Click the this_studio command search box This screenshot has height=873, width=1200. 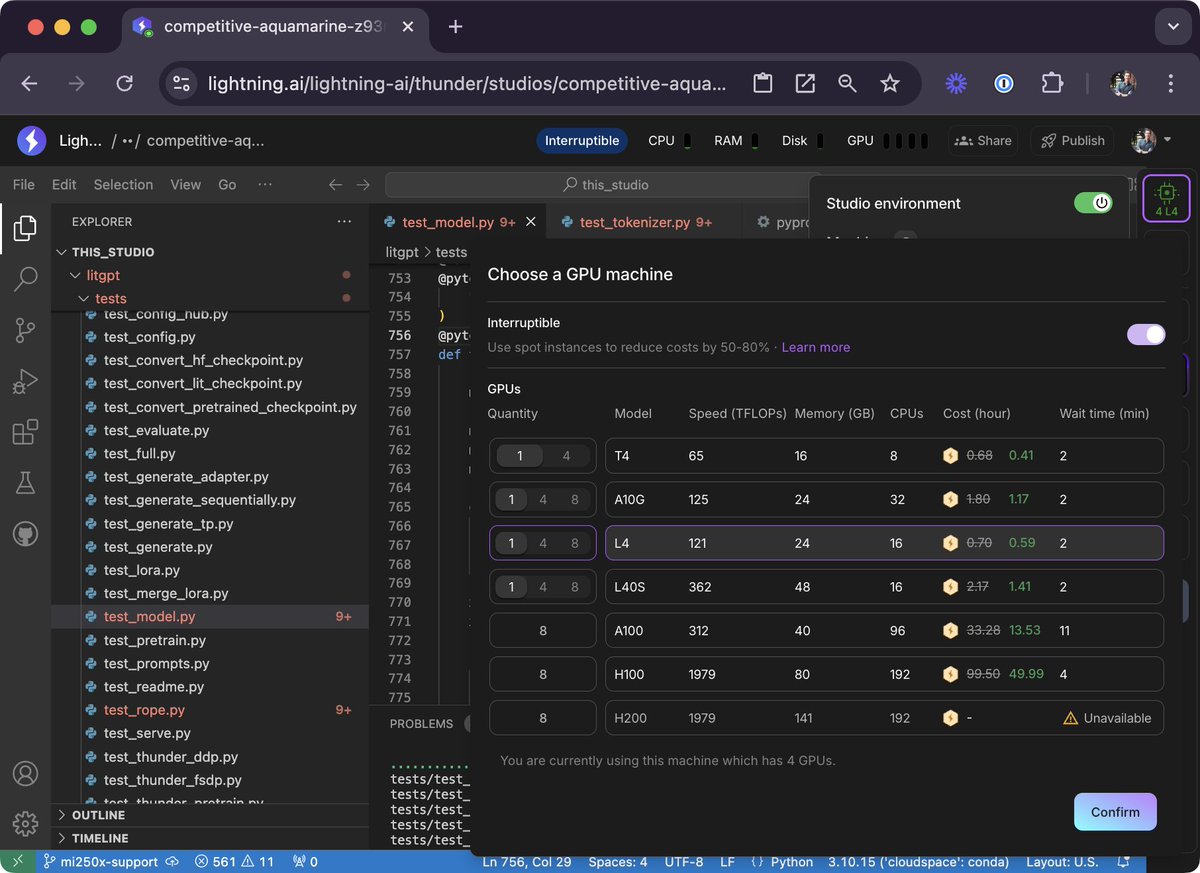pyautogui.click(x=608, y=185)
